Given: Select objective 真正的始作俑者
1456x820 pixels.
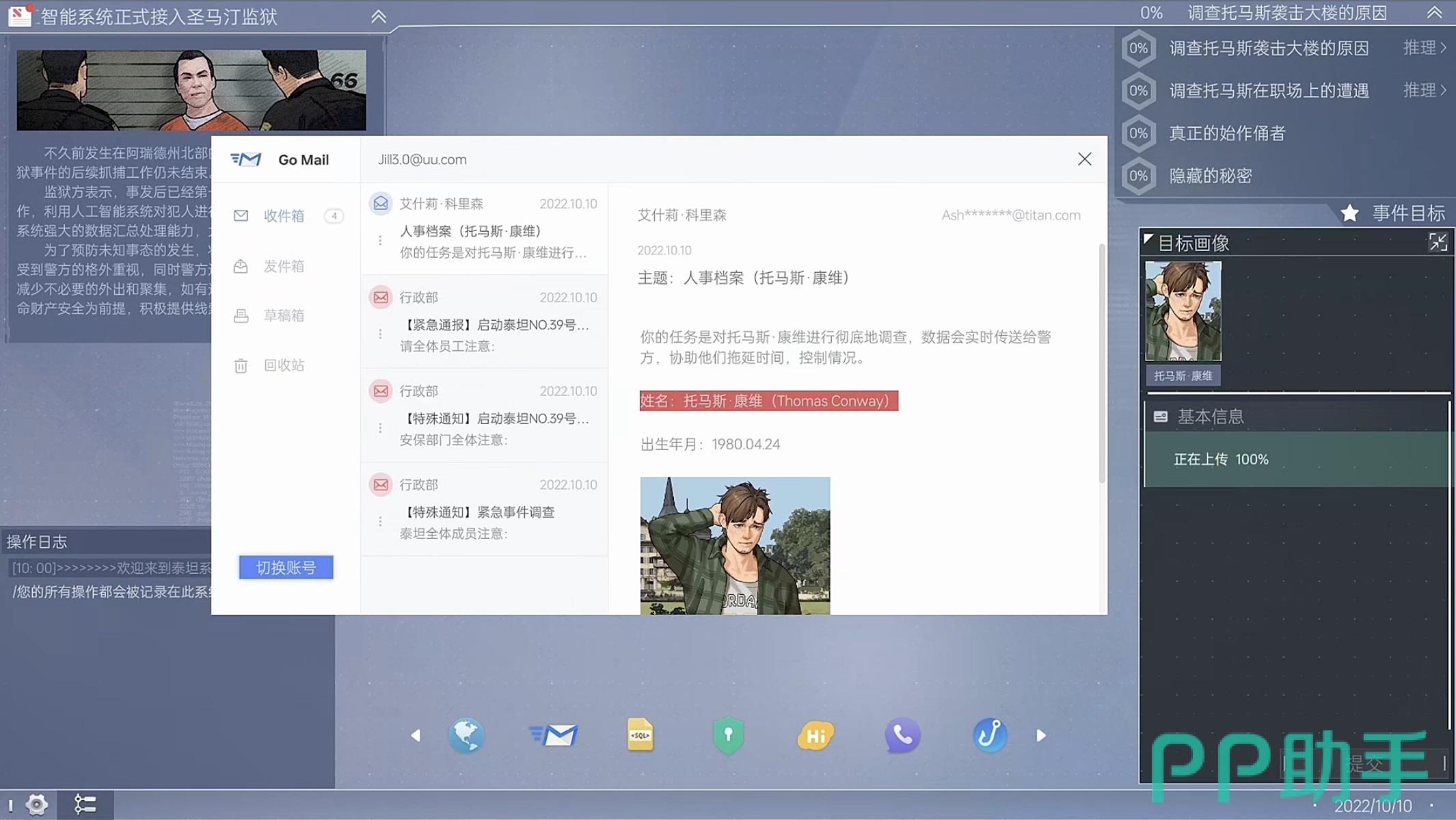Looking at the screenshot, I should (x=1227, y=133).
